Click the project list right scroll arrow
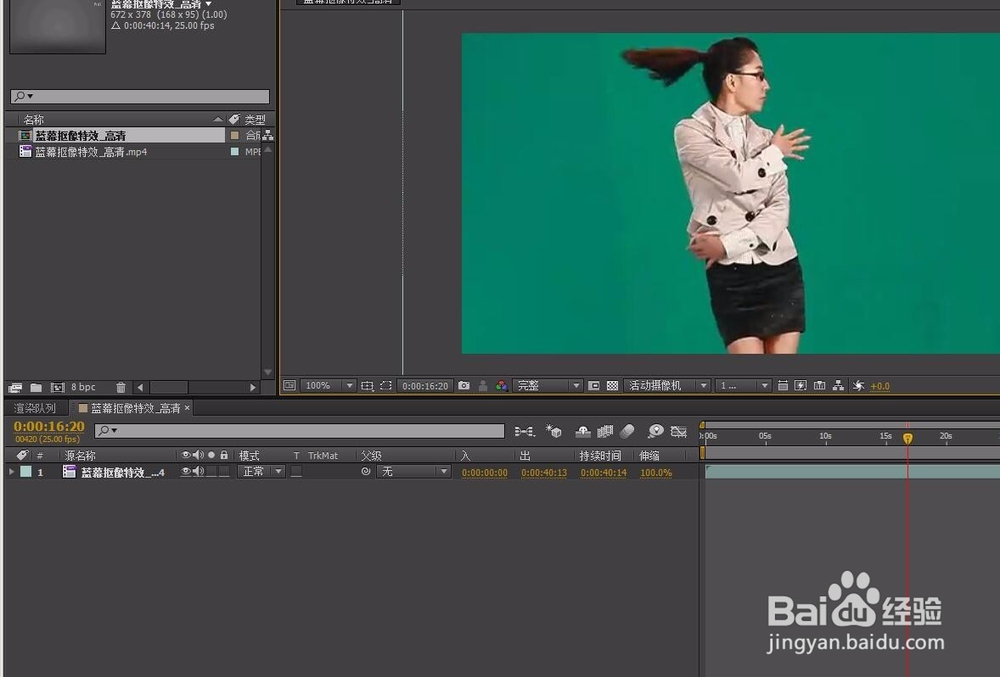This screenshot has width=1000, height=677. pyautogui.click(x=253, y=387)
